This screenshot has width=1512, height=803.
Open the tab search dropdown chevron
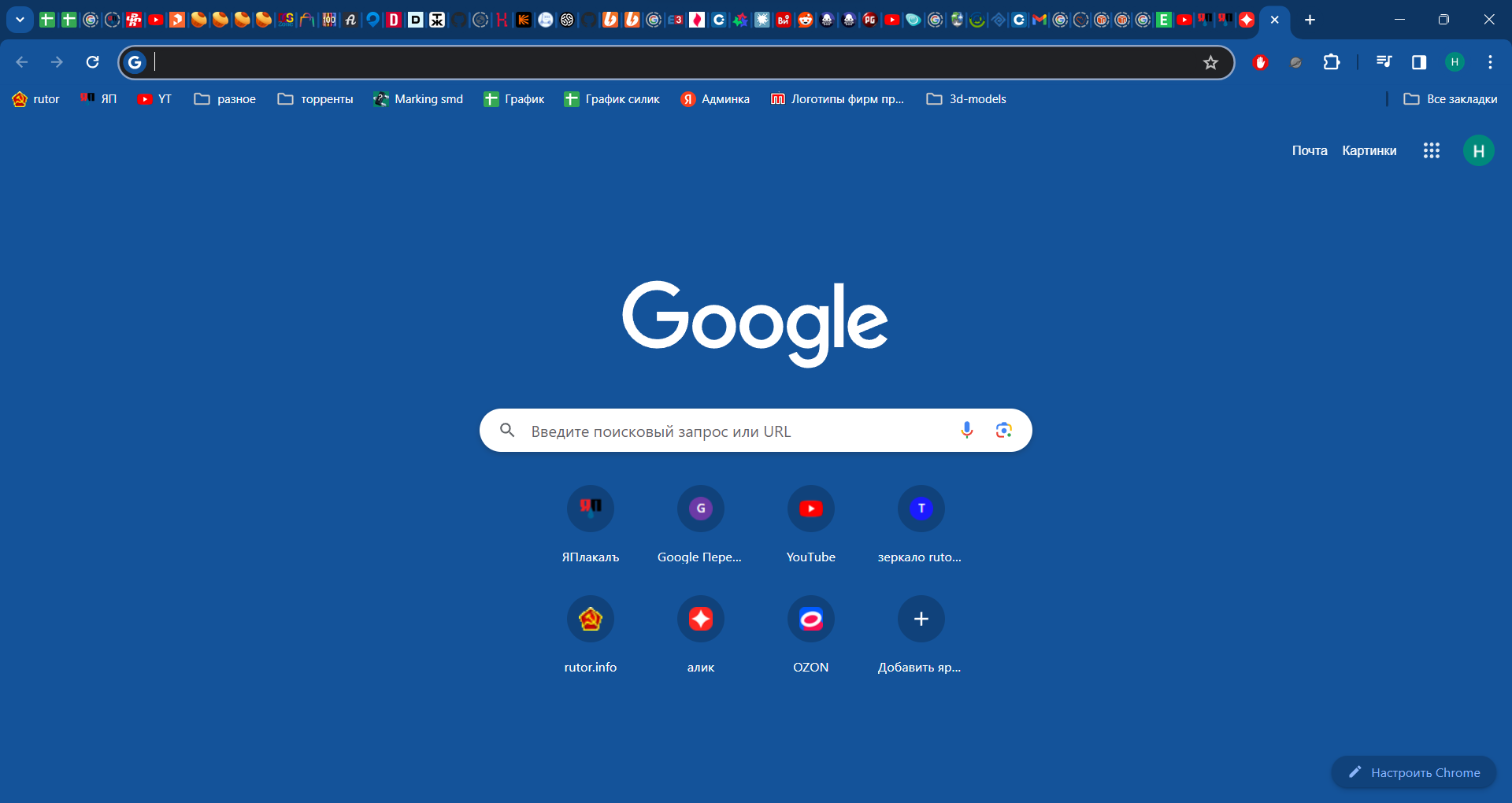point(20,20)
